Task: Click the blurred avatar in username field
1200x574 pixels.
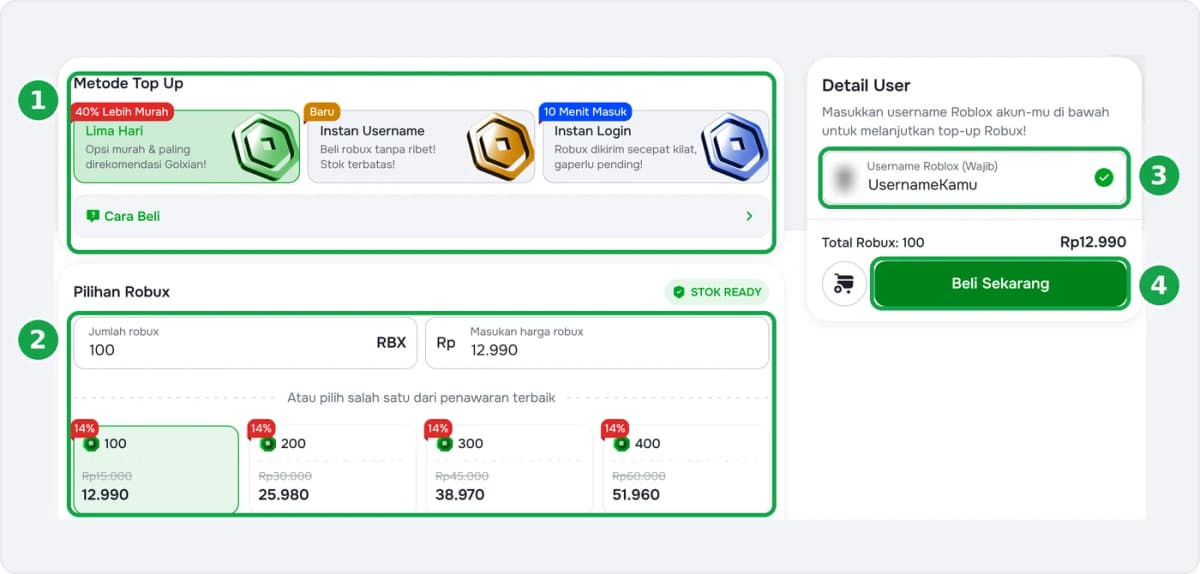Action: (x=846, y=178)
